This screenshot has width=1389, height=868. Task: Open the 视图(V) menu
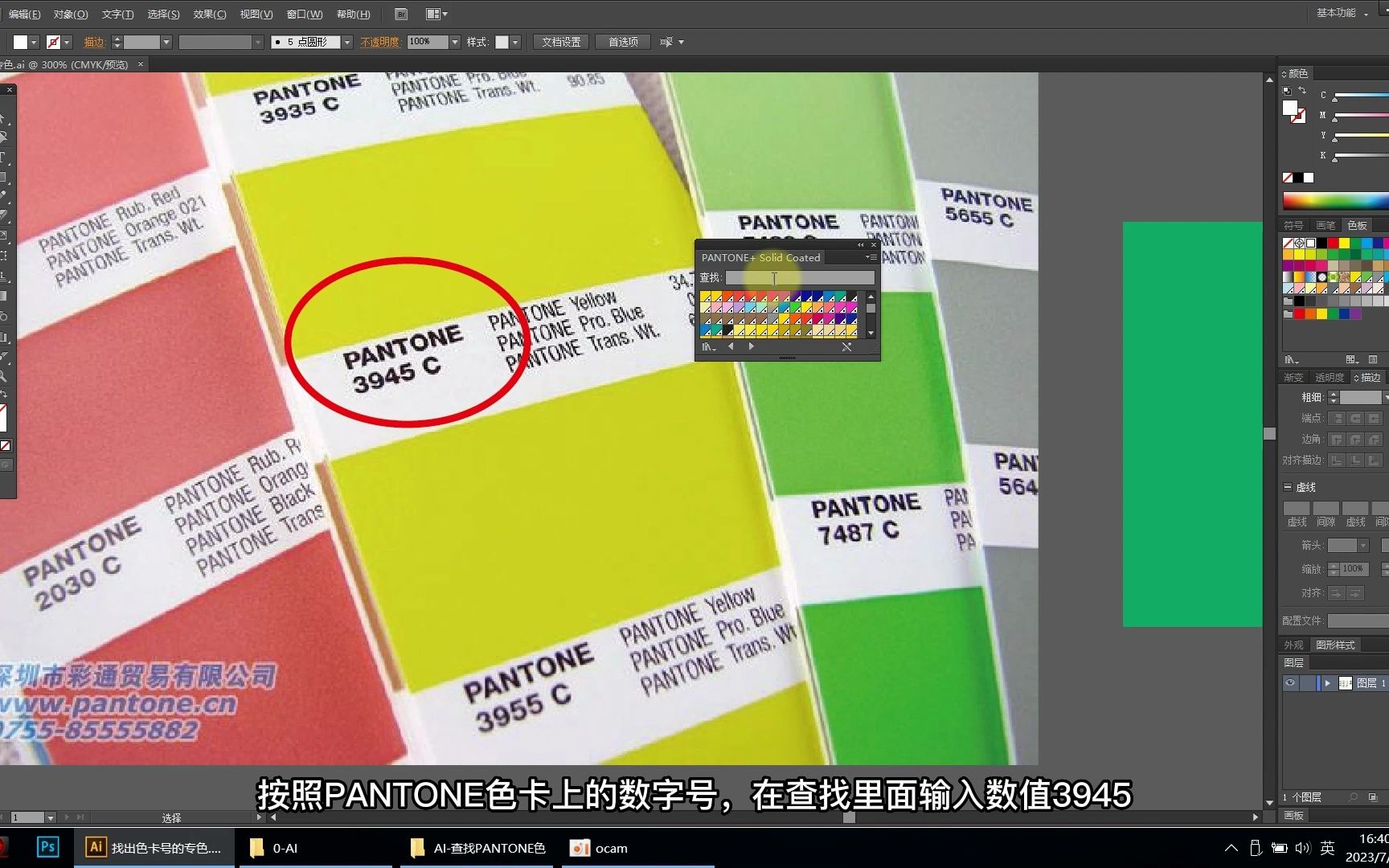(256, 14)
